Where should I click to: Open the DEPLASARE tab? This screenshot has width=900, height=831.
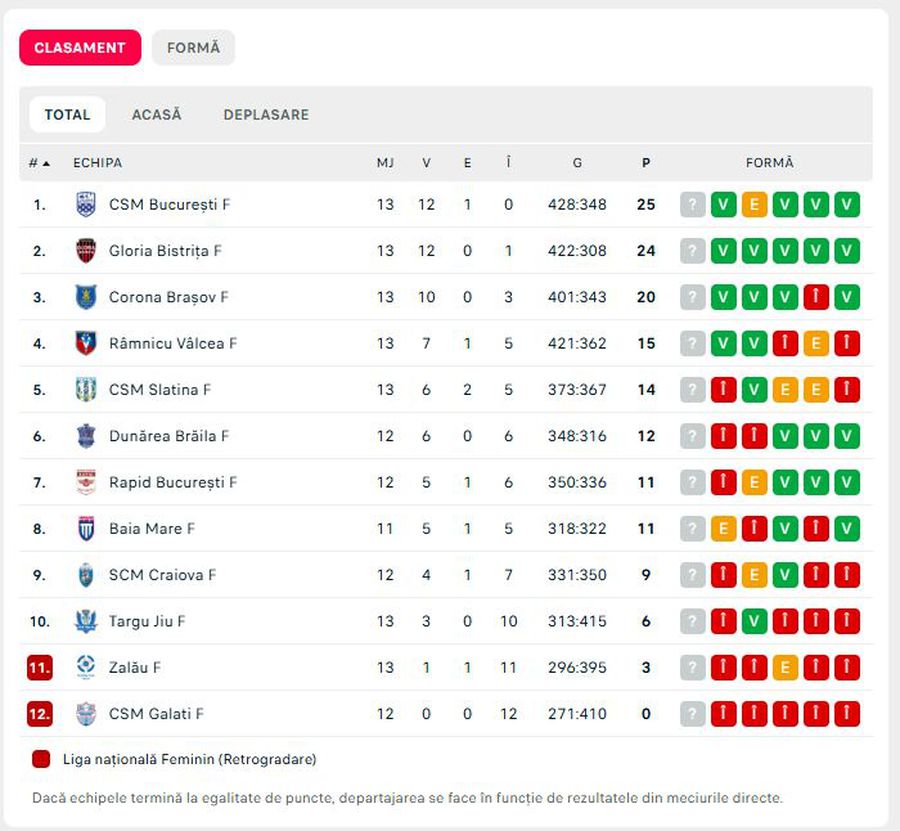click(266, 114)
